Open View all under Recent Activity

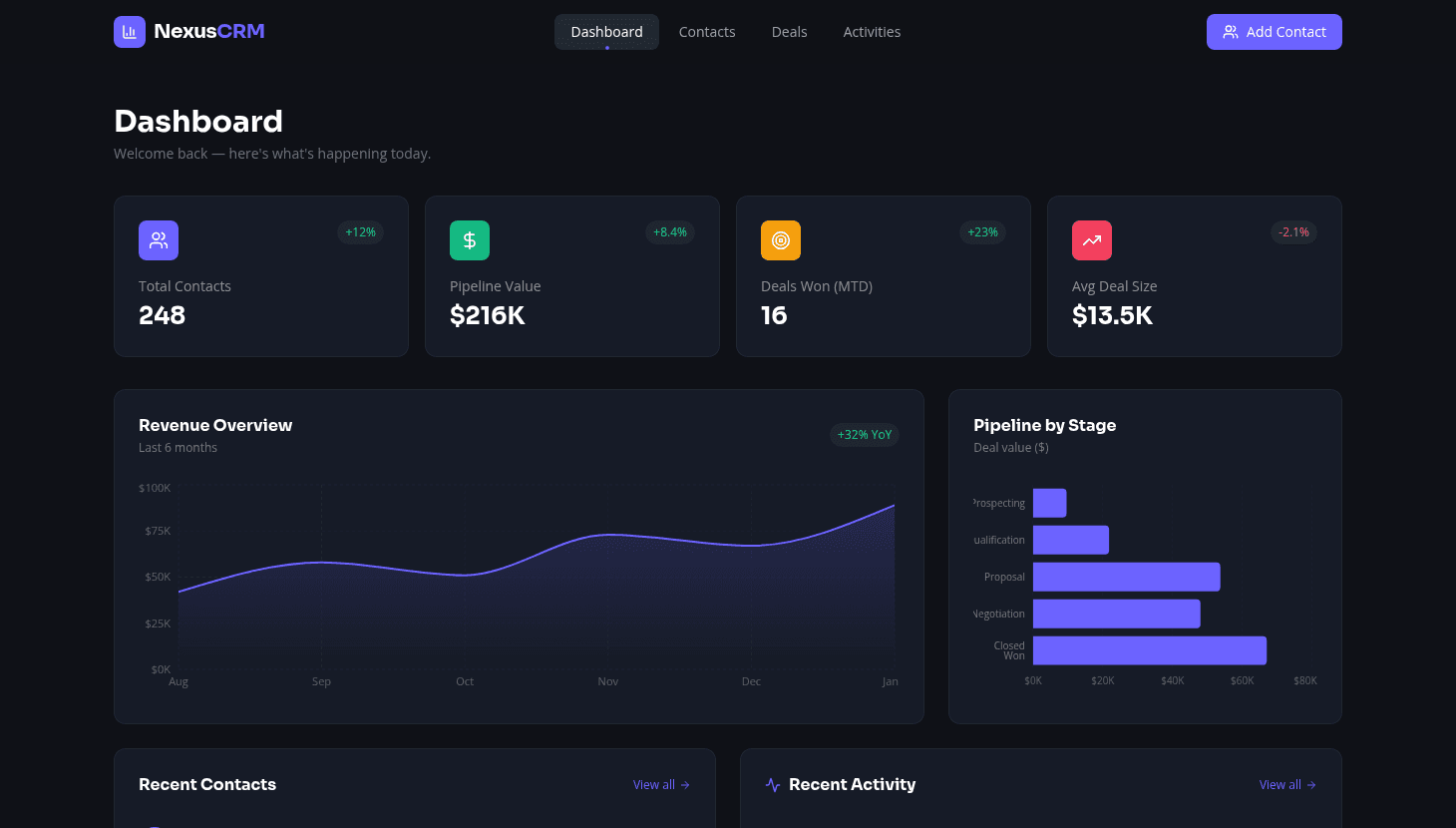pyautogui.click(x=1279, y=784)
